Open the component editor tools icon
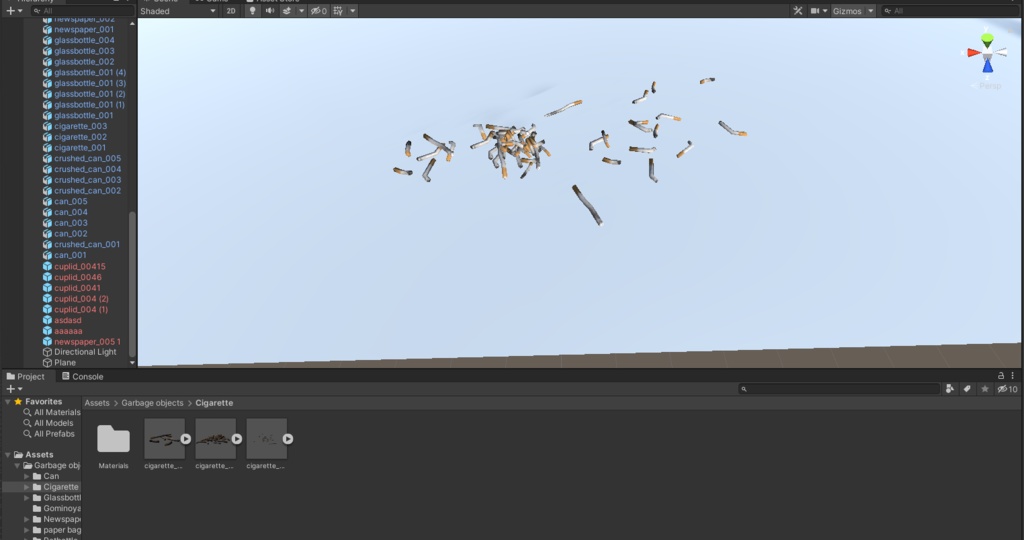This screenshot has width=1024, height=540. [x=797, y=11]
